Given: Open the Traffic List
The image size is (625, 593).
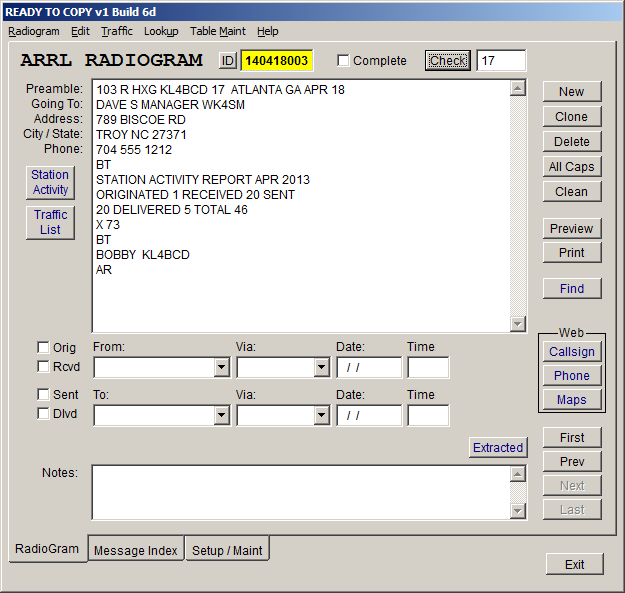Looking at the screenshot, I should tap(50, 222).
